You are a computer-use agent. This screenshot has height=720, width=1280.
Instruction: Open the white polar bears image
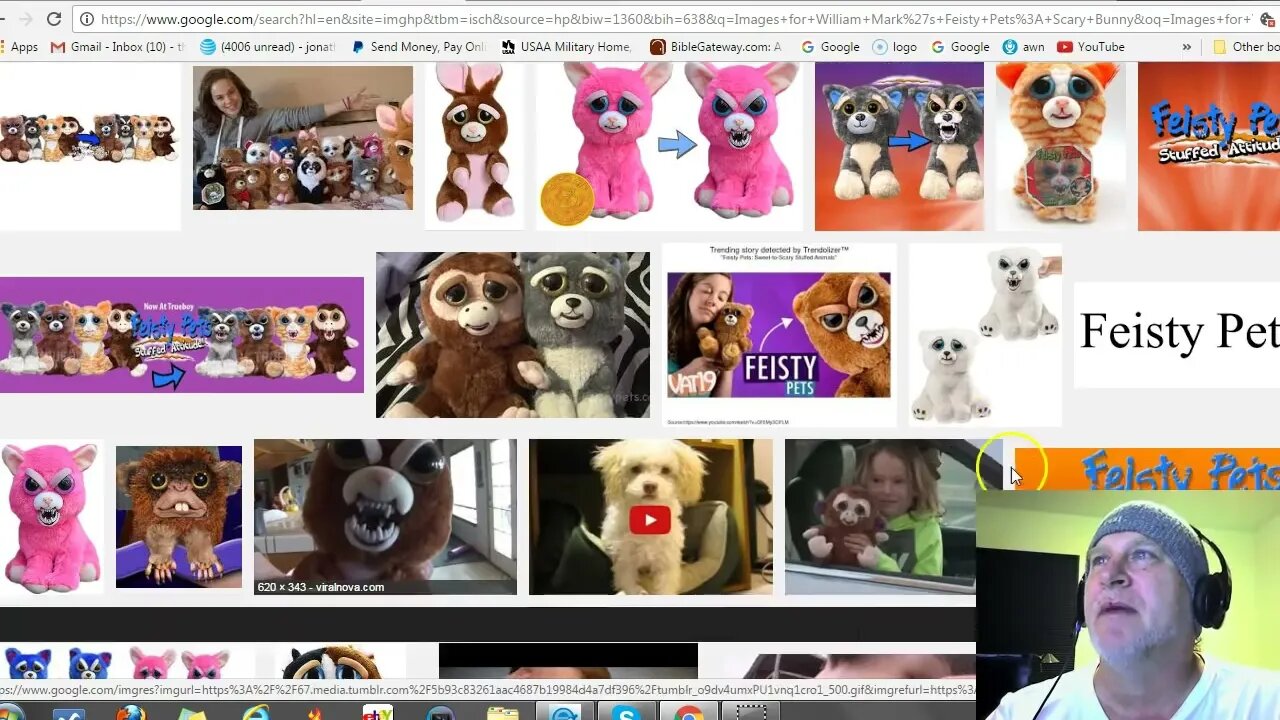(x=985, y=335)
